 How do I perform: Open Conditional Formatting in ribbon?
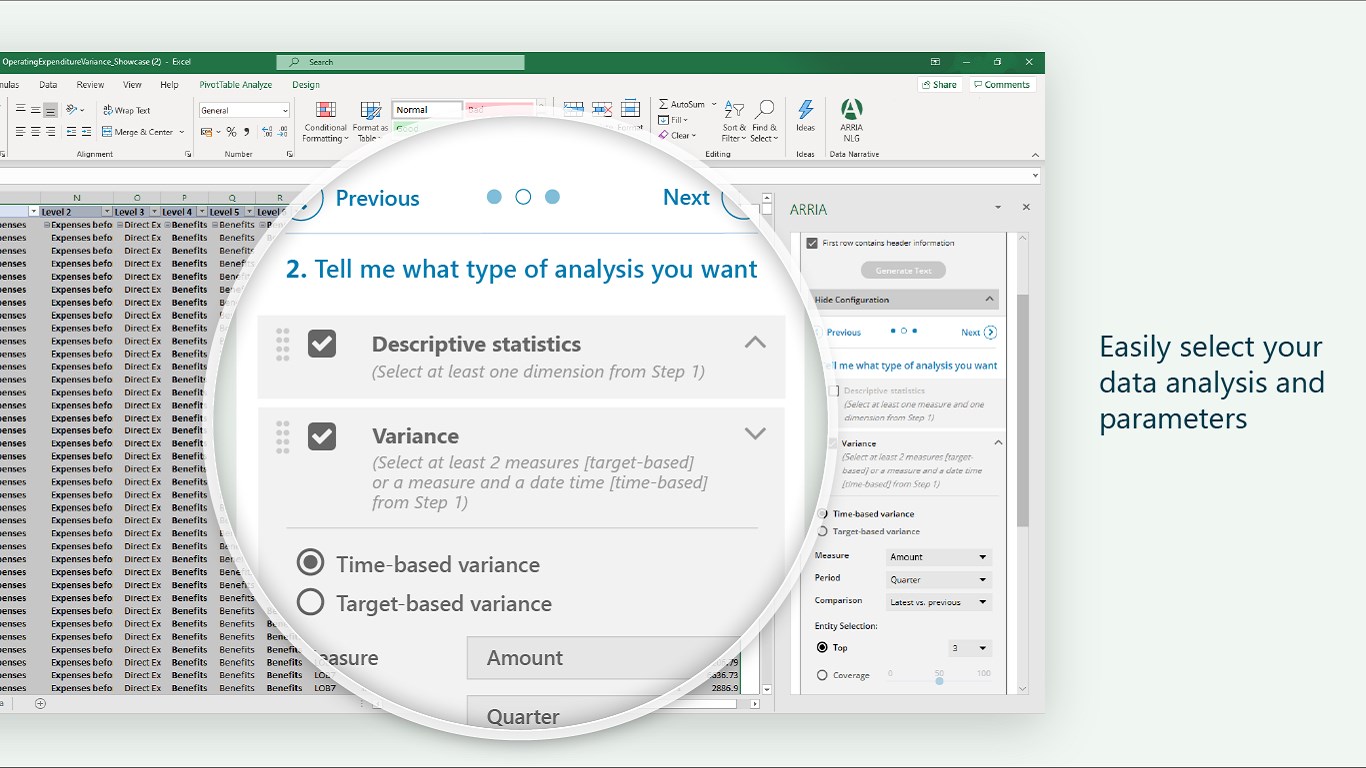coord(325,121)
